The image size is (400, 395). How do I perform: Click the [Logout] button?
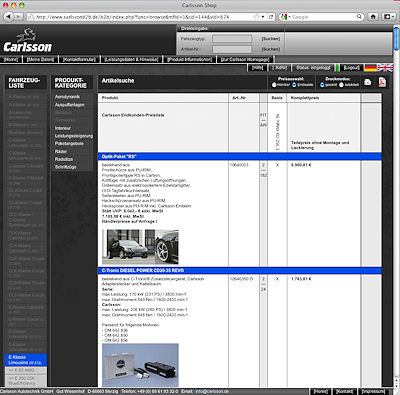click(351, 68)
